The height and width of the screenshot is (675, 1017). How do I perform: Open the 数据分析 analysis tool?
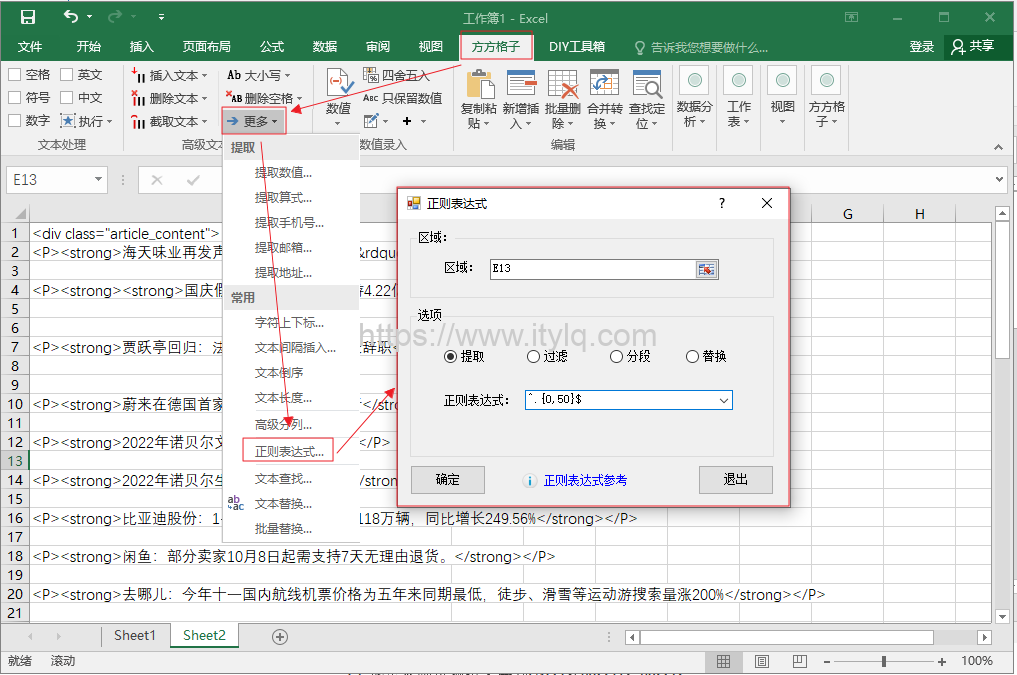[x=693, y=98]
